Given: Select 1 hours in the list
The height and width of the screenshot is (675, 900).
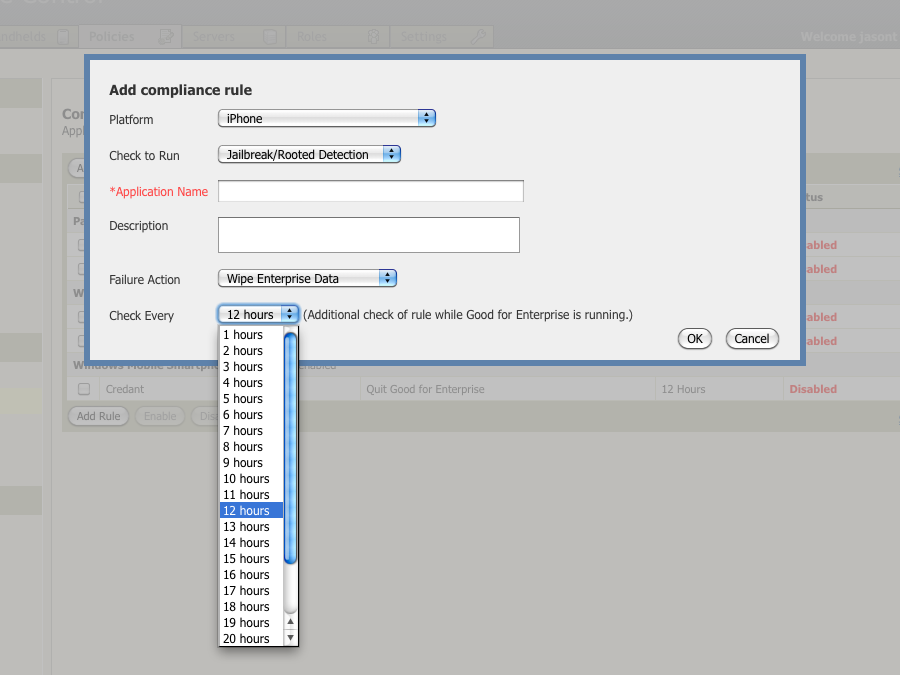Looking at the screenshot, I should pos(251,335).
